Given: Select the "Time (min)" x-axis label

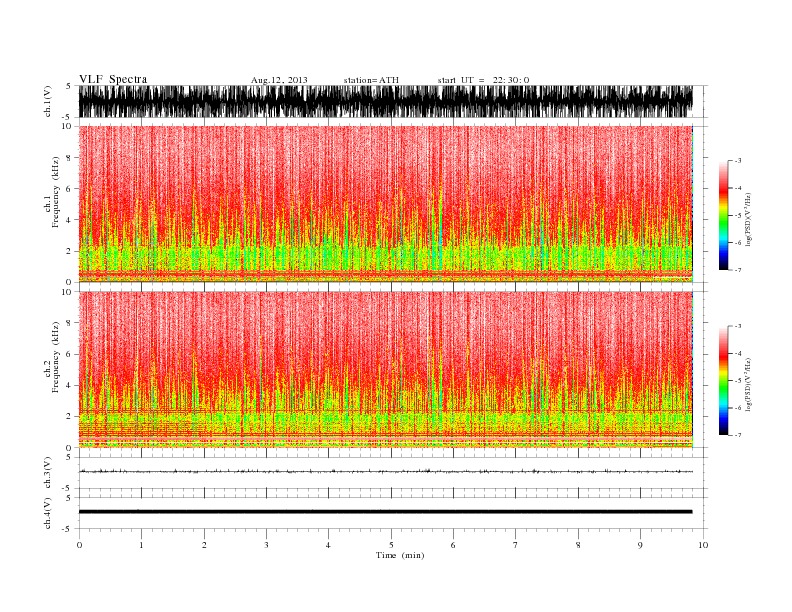Looking at the screenshot, I should [x=400, y=555].
